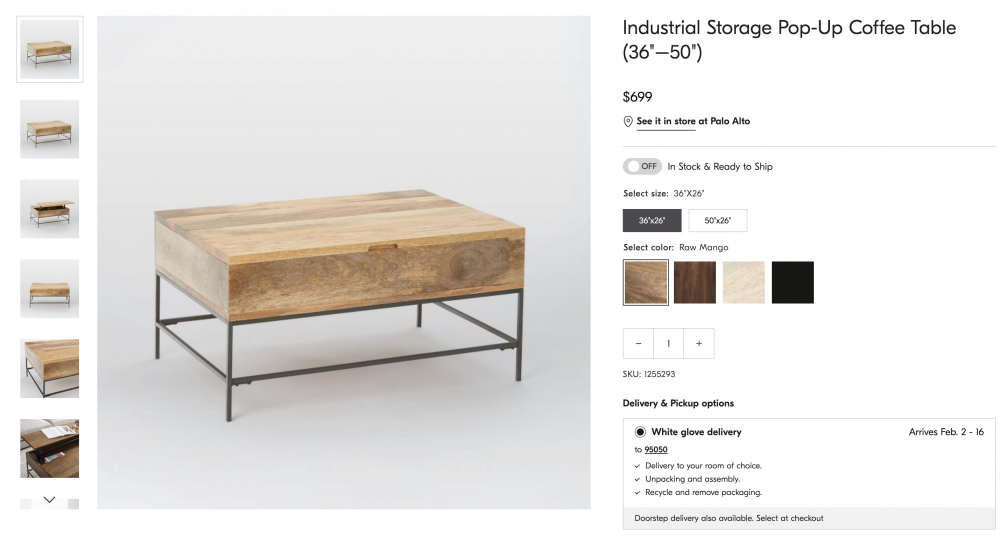The width and height of the screenshot is (1000, 537).
Task: Increase quantity with the plus button
Action: (x=699, y=343)
